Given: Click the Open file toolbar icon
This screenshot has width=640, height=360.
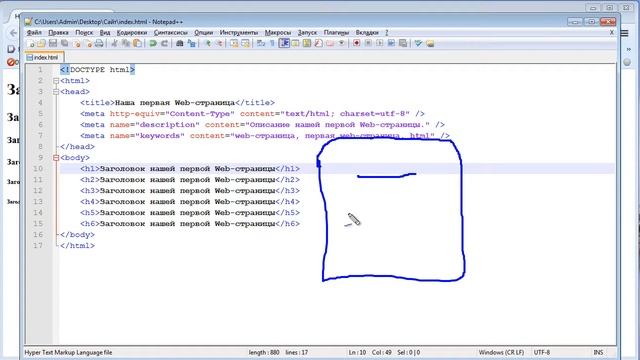Looking at the screenshot, I should (41, 43).
